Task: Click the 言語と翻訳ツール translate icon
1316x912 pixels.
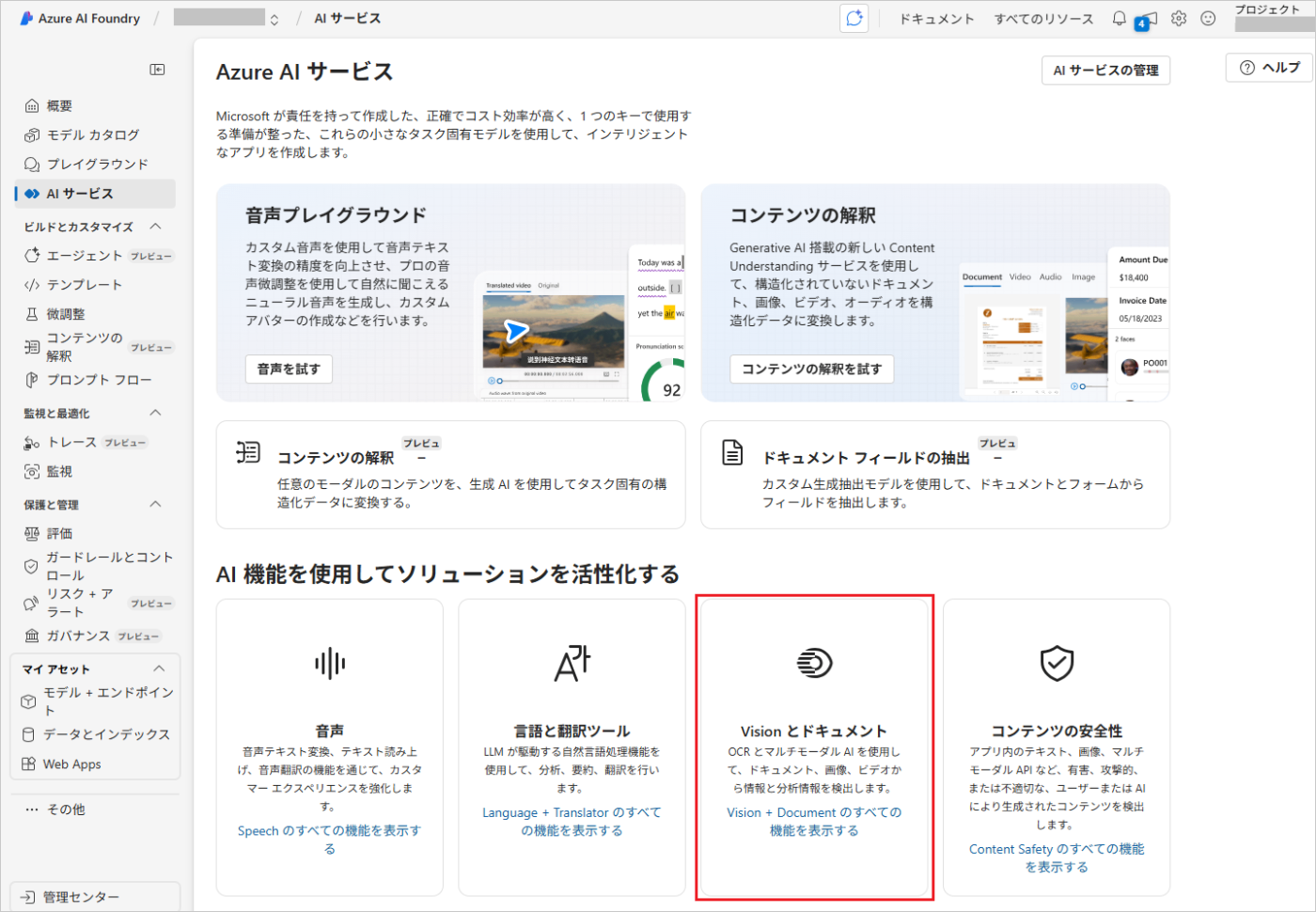Action: point(572,664)
